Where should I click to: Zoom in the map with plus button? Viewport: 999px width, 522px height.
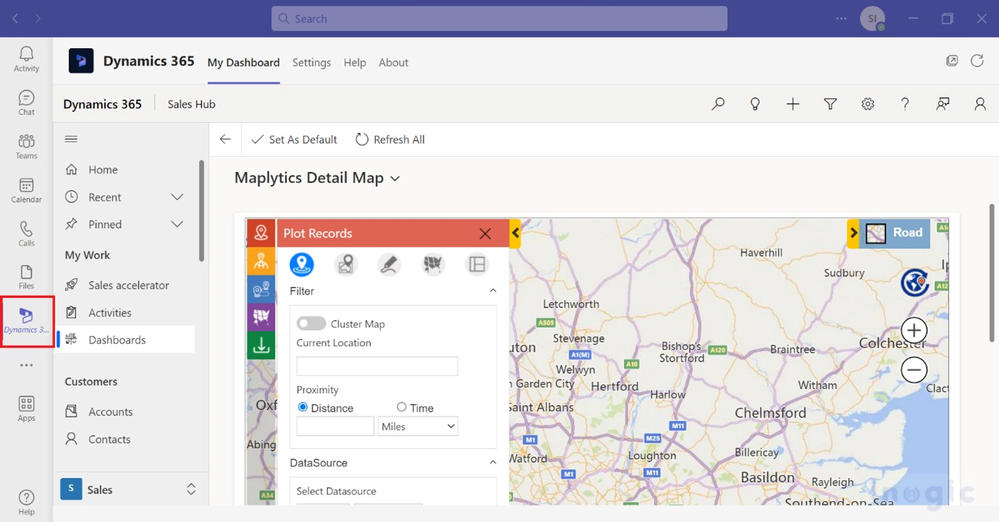pyautogui.click(x=914, y=330)
